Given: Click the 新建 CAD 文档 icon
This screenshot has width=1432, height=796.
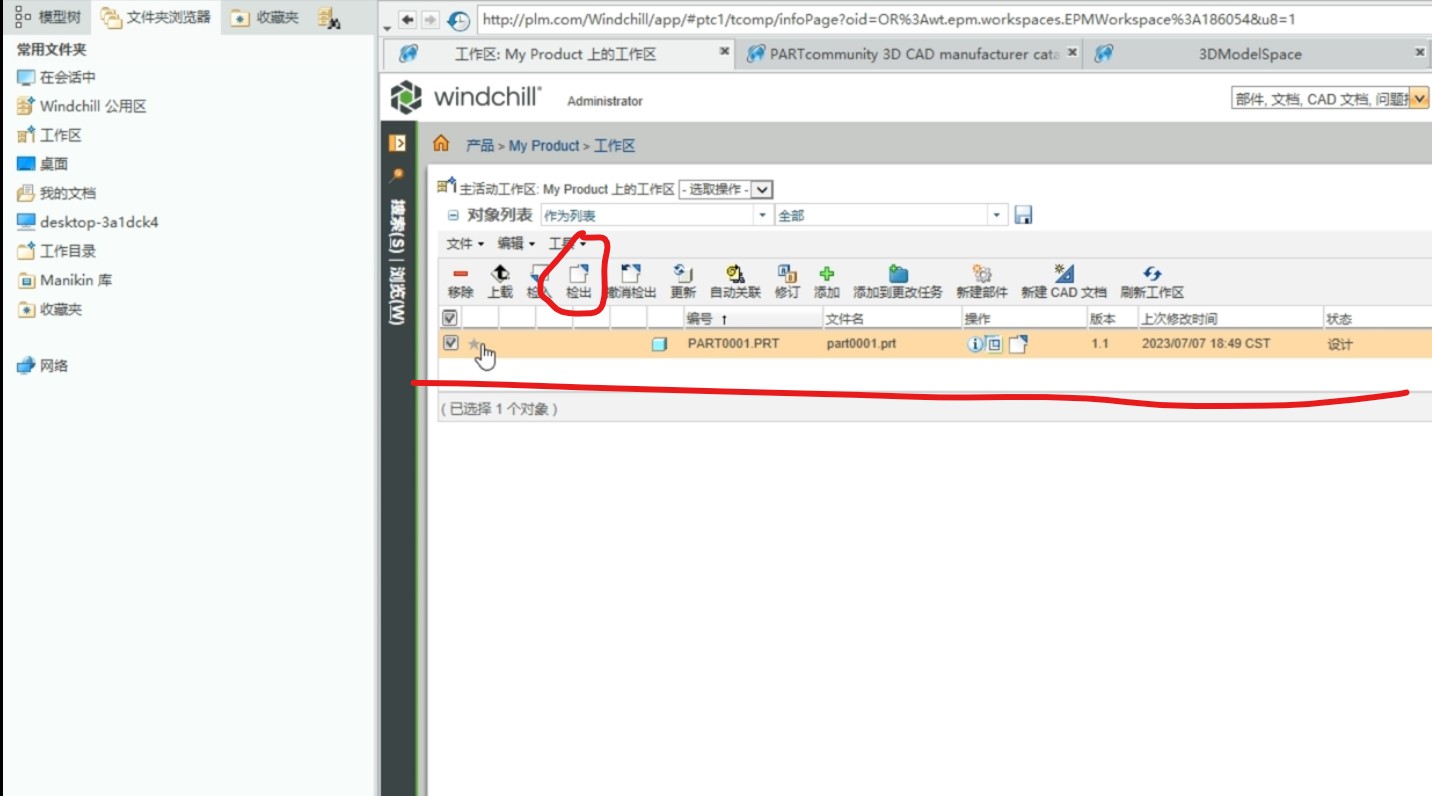Looking at the screenshot, I should click(x=1064, y=273).
